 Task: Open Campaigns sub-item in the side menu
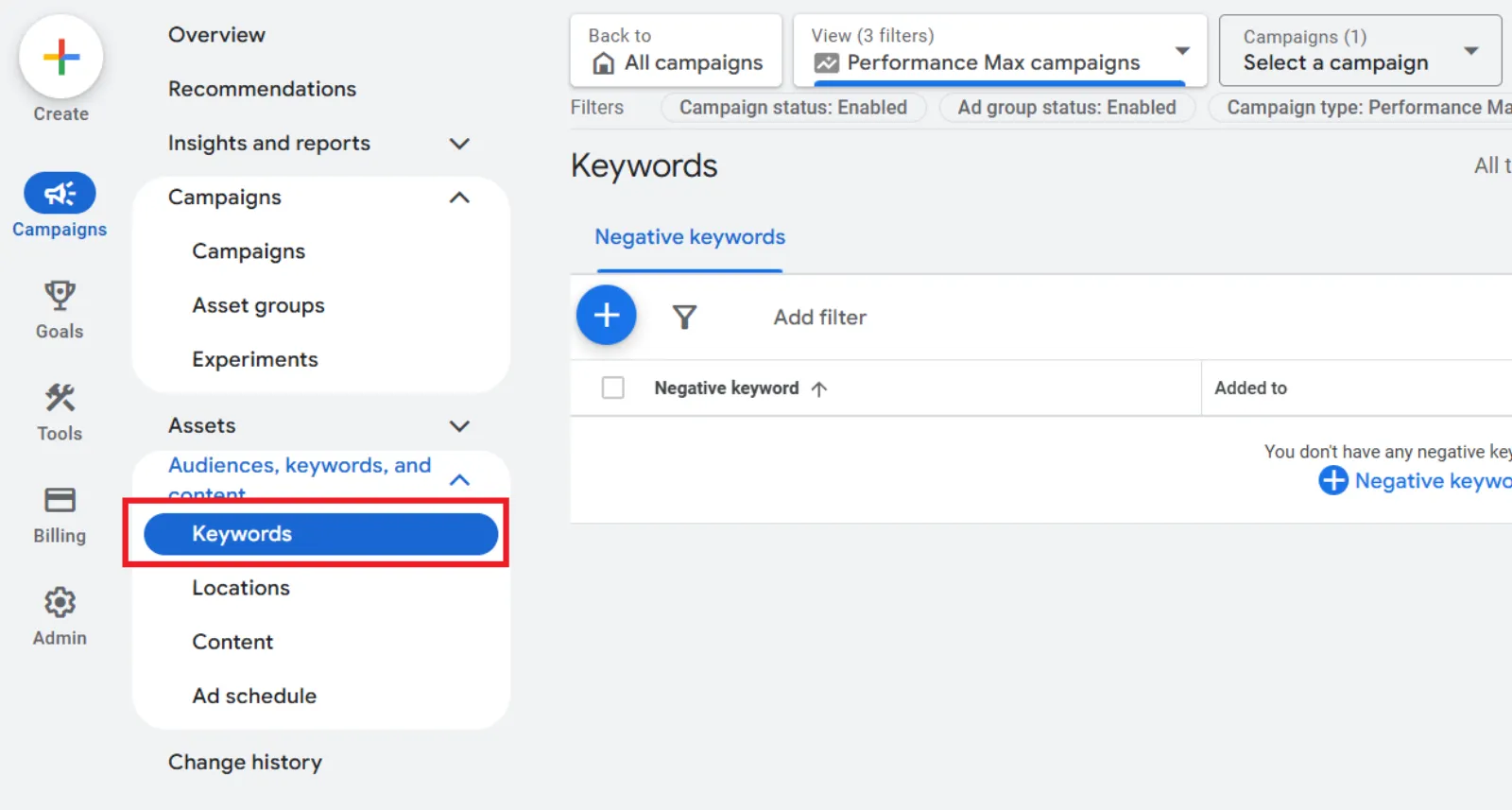pos(249,251)
